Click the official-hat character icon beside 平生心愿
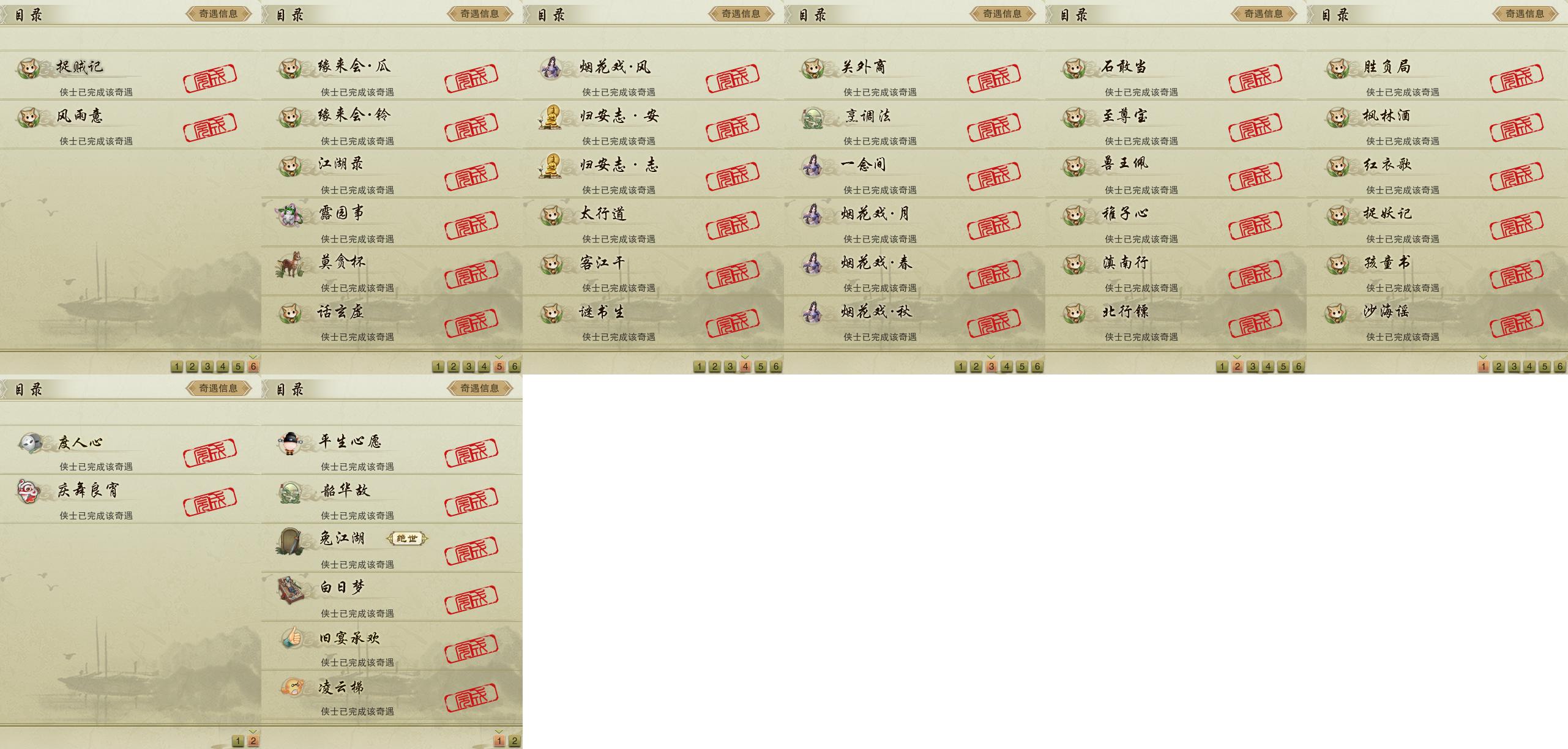1568x749 pixels. click(x=289, y=443)
